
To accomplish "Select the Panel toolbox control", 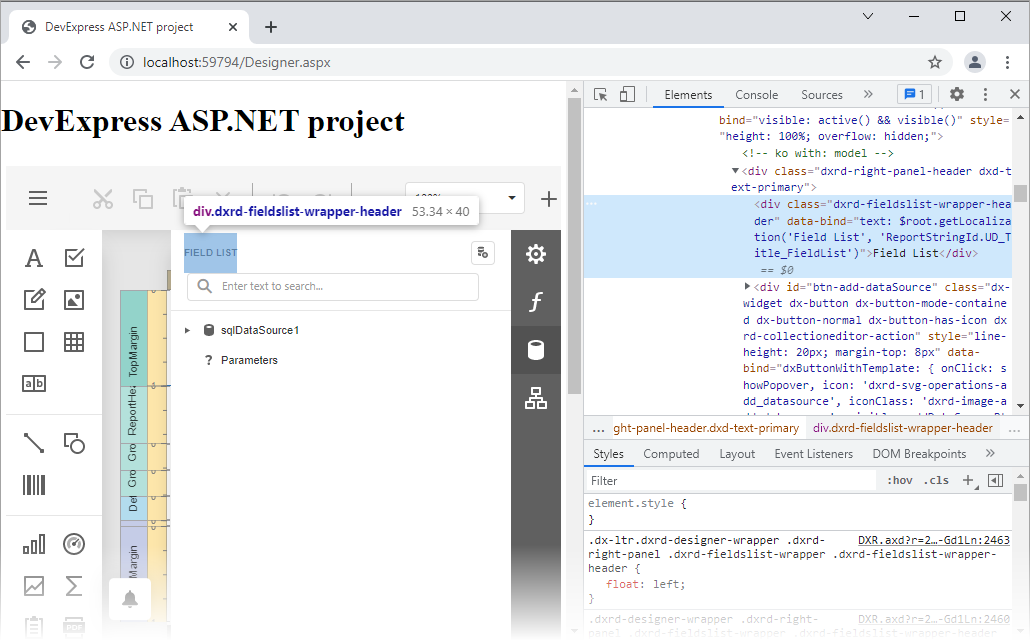I will [x=34, y=342].
